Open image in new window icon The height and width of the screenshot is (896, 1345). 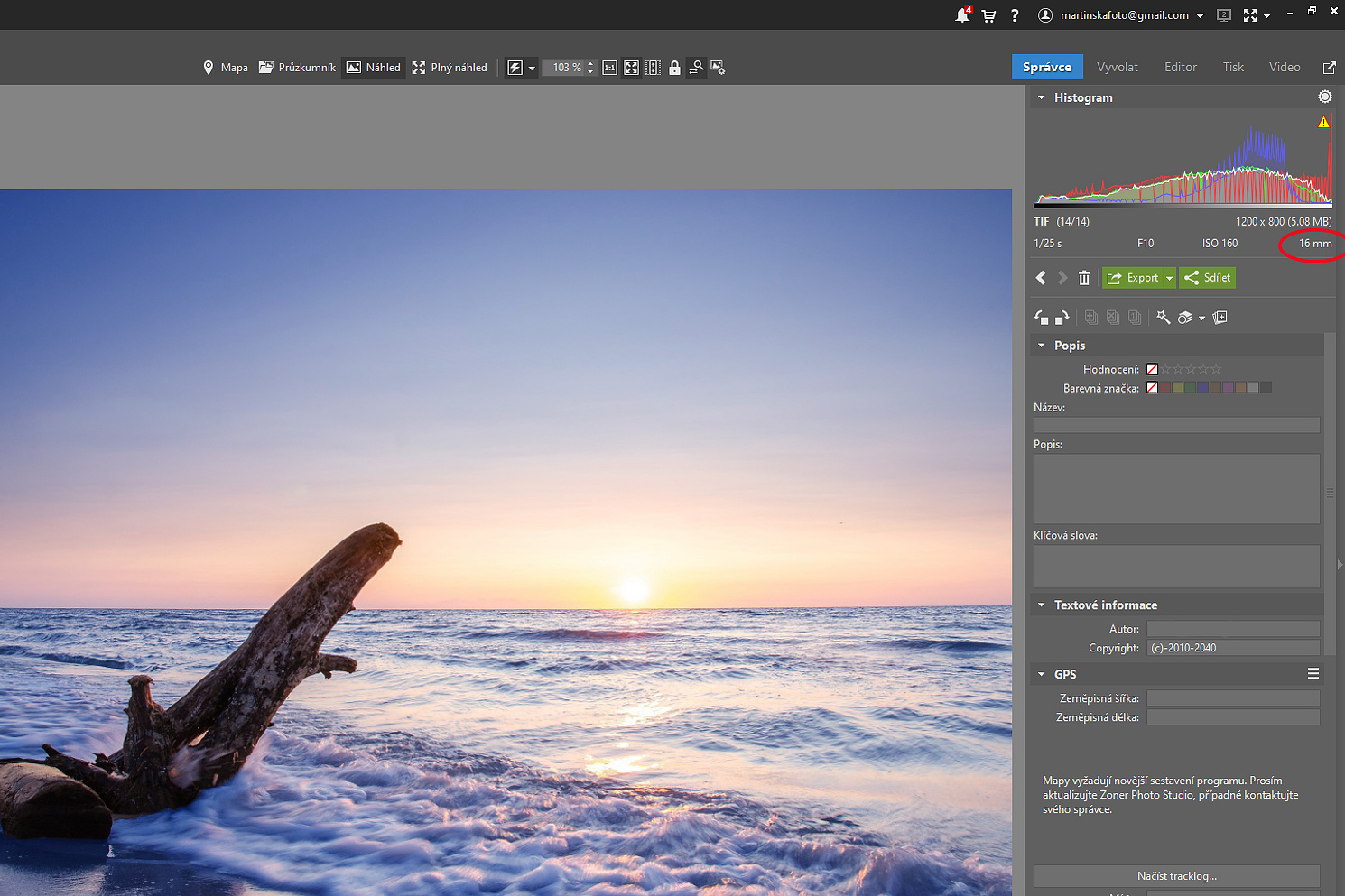tap(1329, 68)
